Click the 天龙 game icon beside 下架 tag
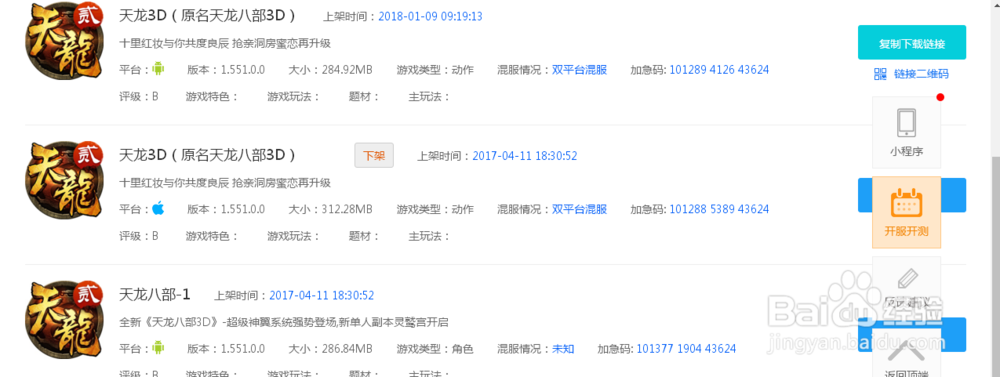Viewport: 1000px width, 377px height. click(x=63, y=181)
